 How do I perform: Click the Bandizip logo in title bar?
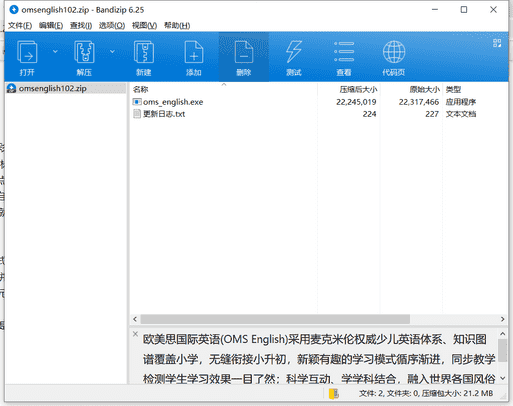(14, 10)
